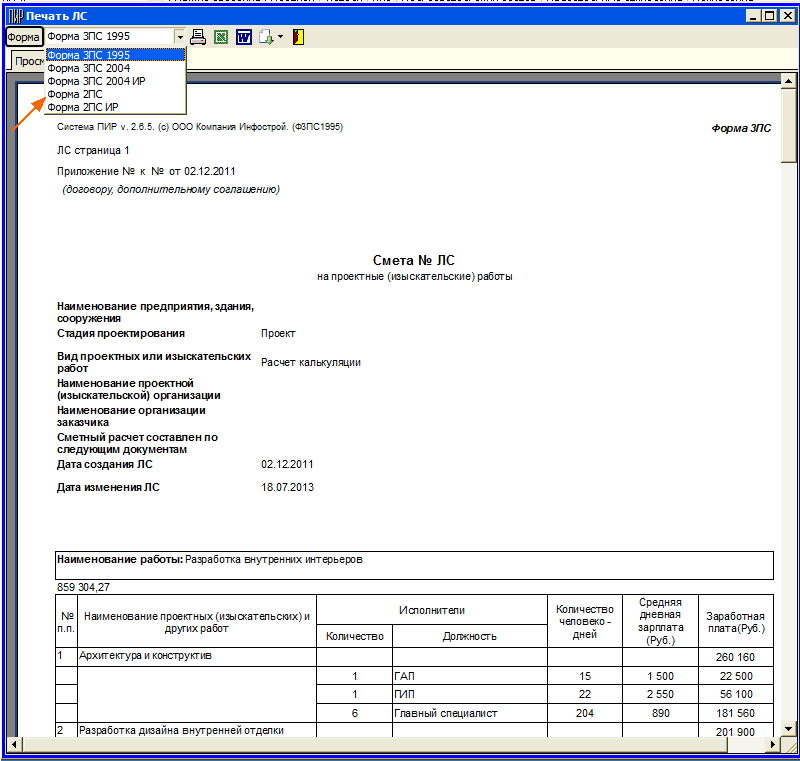
Task: Export report to Word
Action: pyautogui.click(x=244, y=37)
